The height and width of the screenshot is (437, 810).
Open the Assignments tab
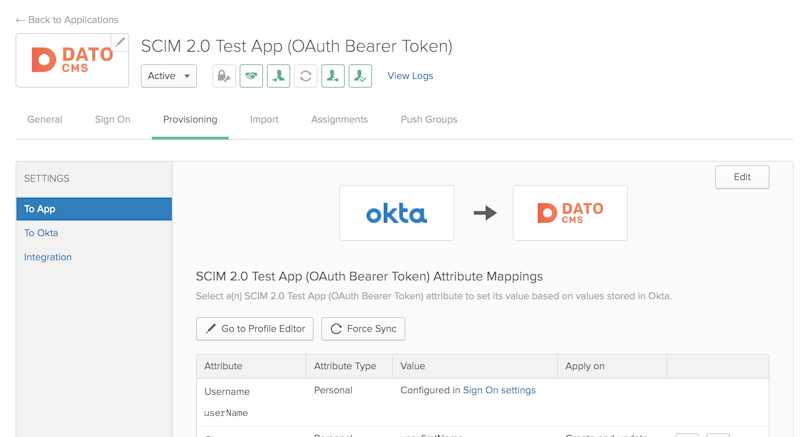point(339,119)
